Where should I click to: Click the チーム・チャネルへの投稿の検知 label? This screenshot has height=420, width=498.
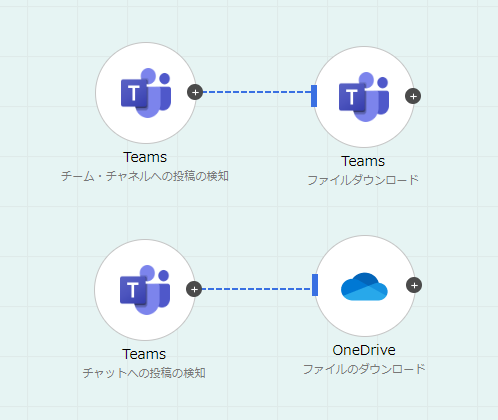(145, 176)
